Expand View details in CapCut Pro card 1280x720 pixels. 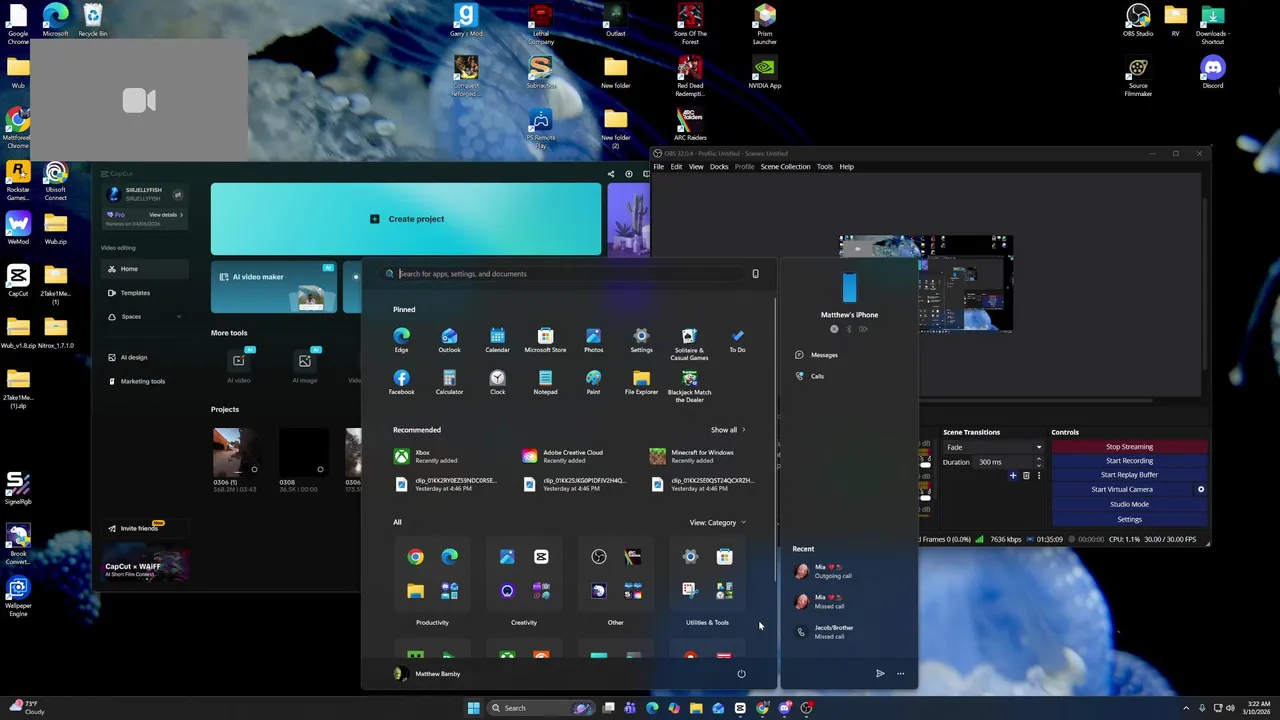[x=165, y=215]
